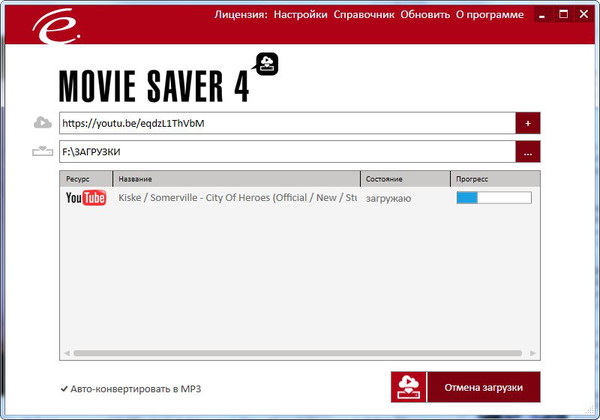Click the red cloud download icon button
Screen dimensions: 600x420
pyautogui.click(x=408, y=387)
